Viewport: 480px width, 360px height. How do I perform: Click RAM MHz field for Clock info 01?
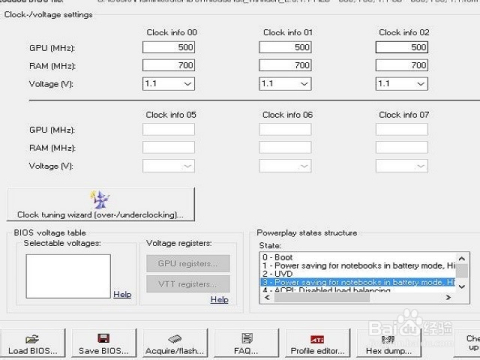[x=285, y=65]
